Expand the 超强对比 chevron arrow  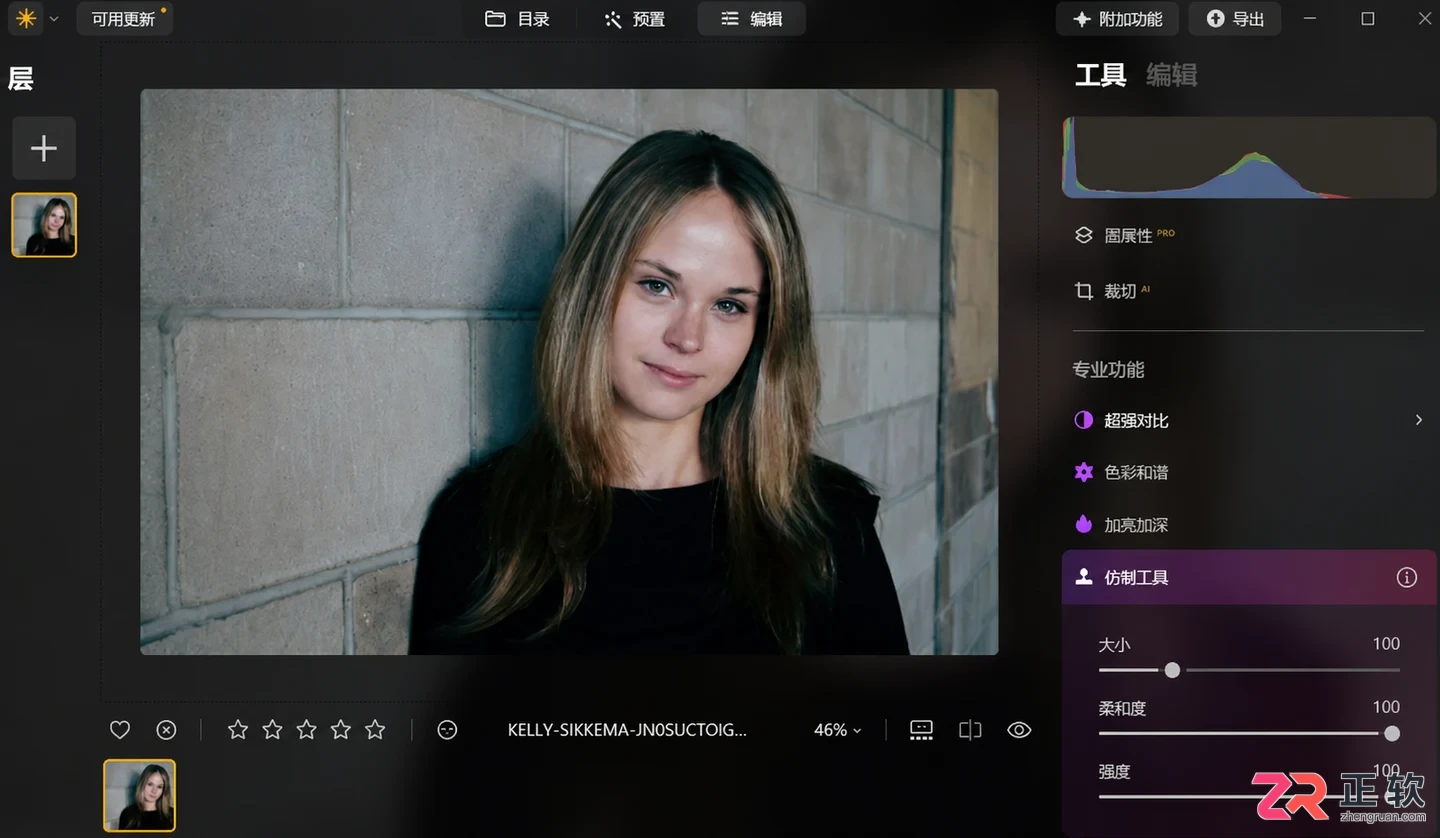(1418, 420)
